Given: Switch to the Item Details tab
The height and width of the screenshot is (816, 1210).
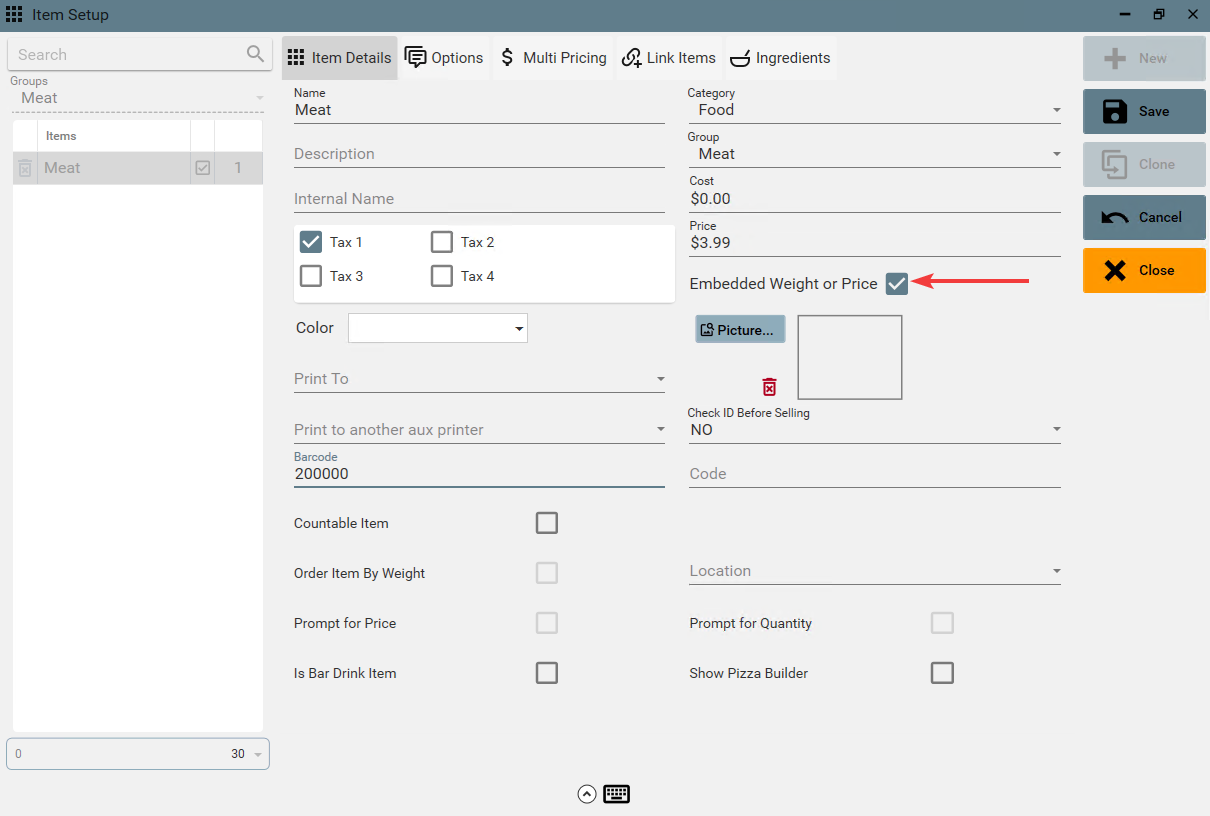Looking at the screenshot, I should pyautogui.click(x=340, y=58).
